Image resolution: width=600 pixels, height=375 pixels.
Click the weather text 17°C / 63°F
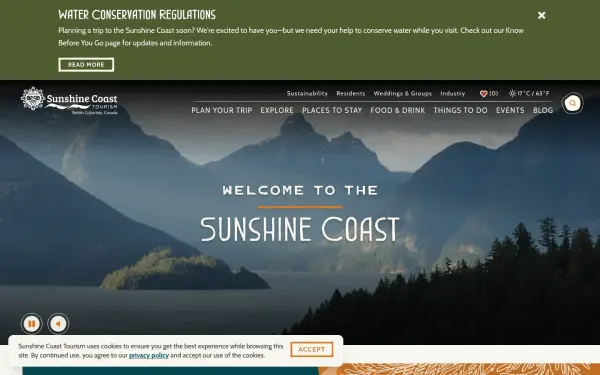pos(533,93)
